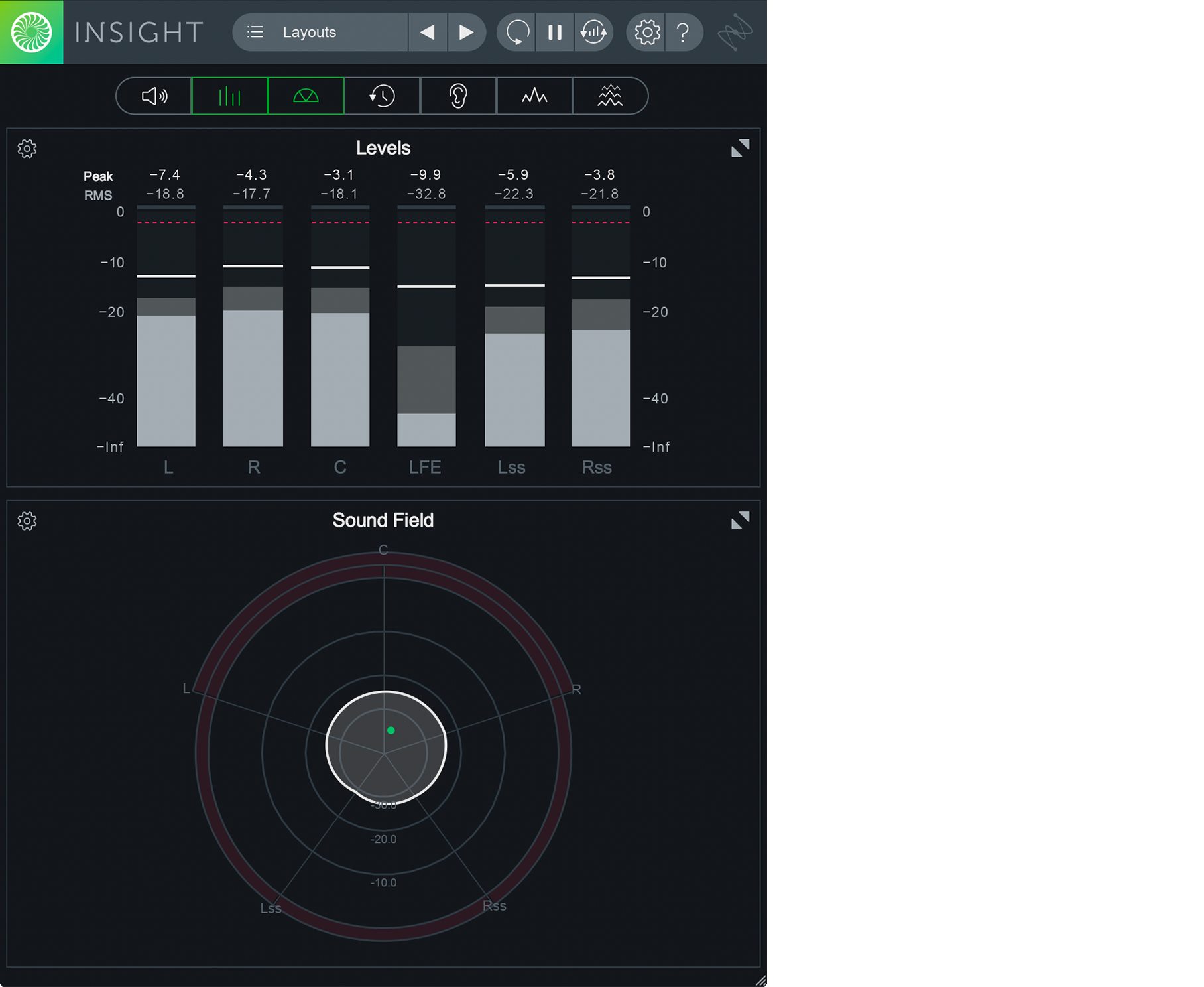Click the window resize grip at bottom right
This screenshot has width=1204, height=987.
click(x=760, y=980)
